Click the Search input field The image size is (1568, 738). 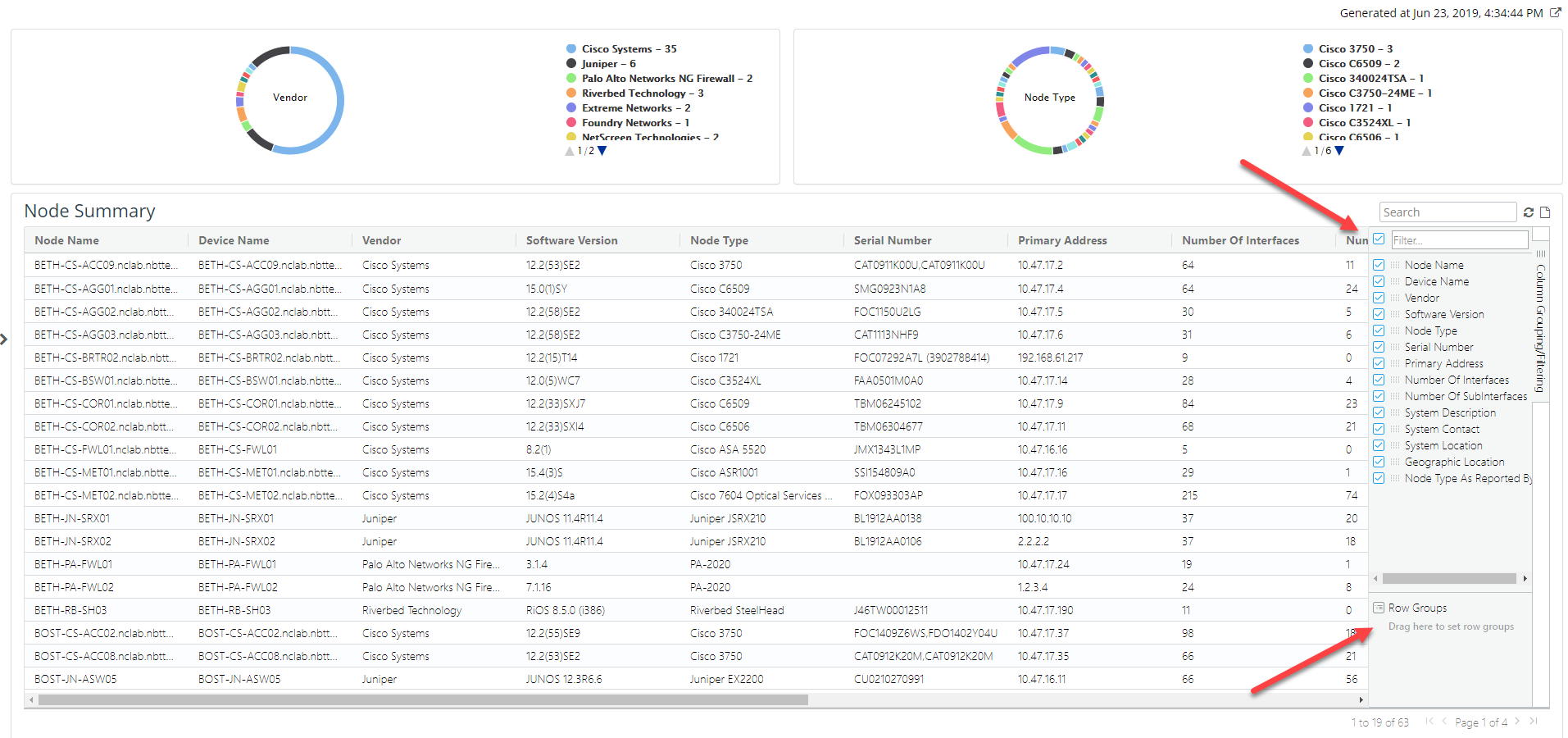[1447, 212]
